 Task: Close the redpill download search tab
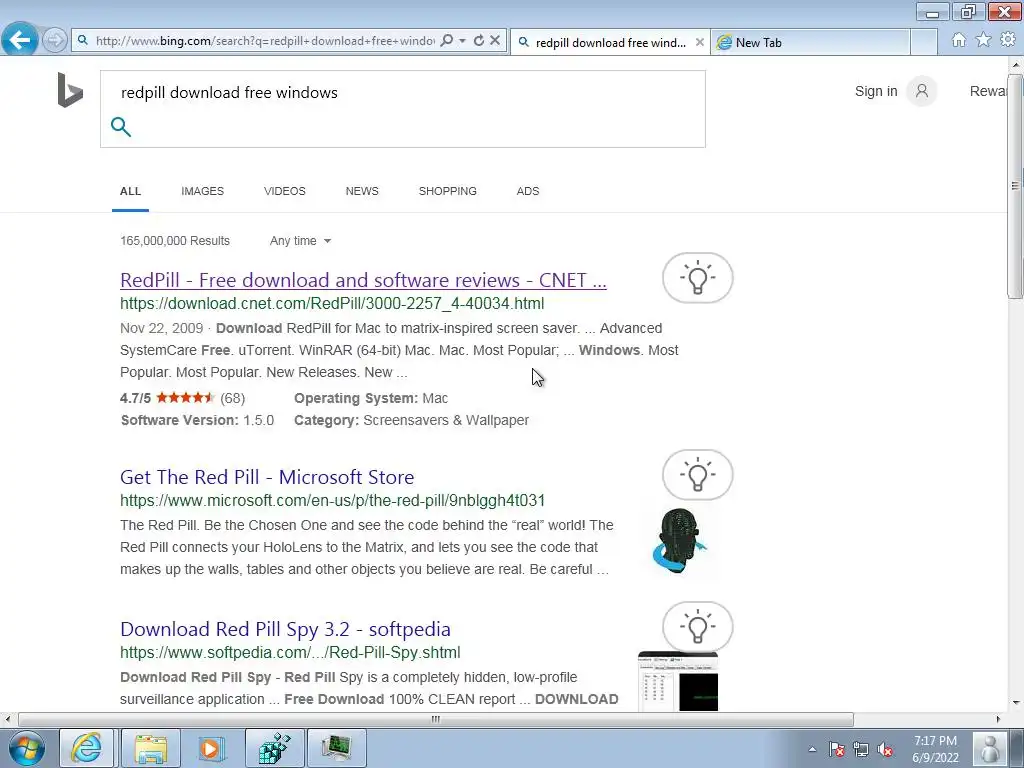pyautogui.click(x=699, y=42)
